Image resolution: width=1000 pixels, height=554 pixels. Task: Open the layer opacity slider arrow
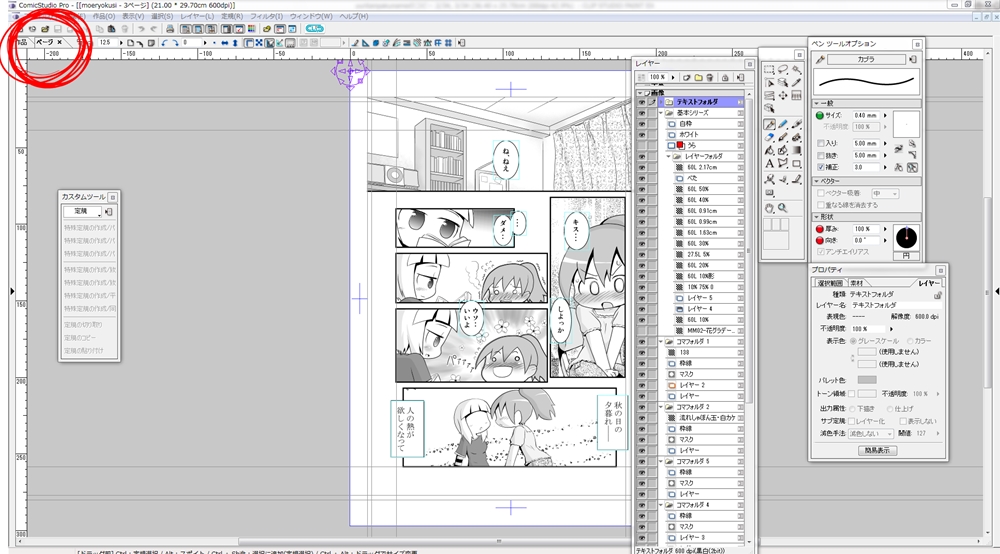[x=674, y=77]
